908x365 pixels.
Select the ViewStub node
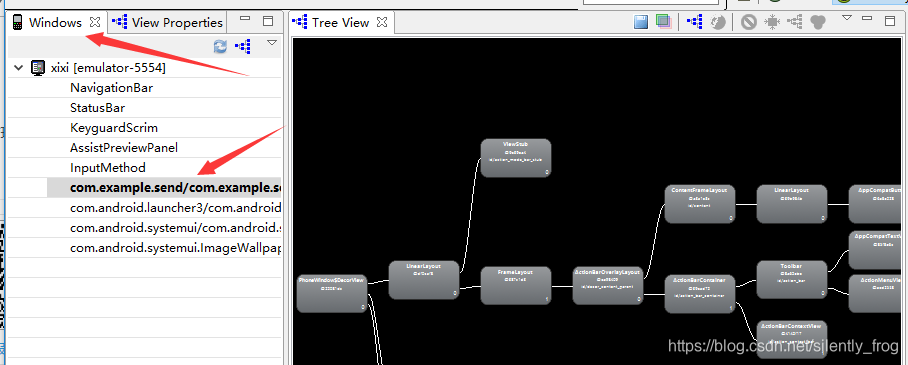coord(516,158)
